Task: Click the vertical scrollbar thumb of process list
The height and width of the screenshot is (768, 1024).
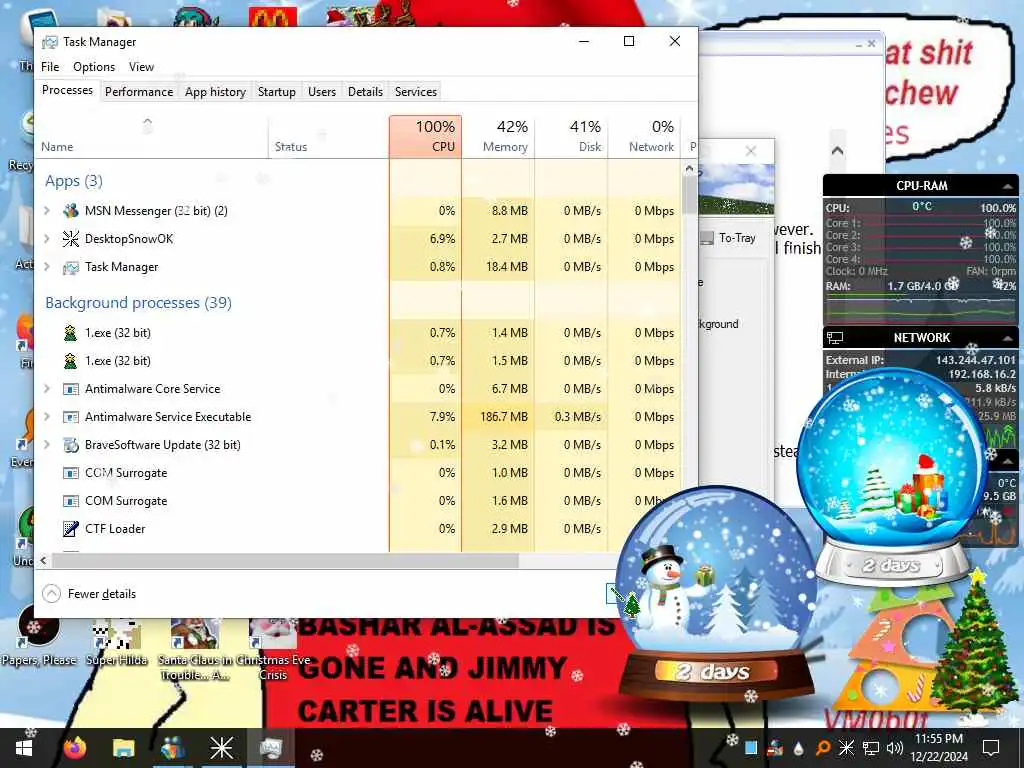Action: [x=690, y=195]
